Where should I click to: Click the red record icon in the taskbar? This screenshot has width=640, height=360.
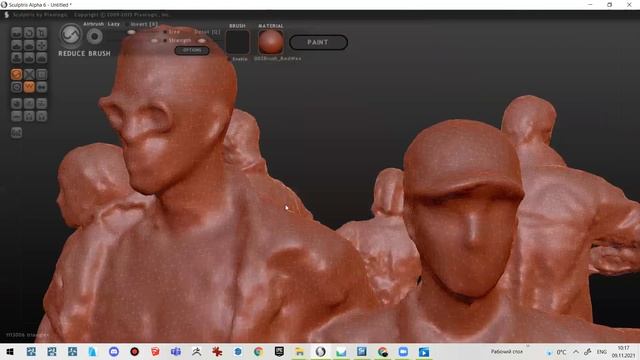point(135,351)
